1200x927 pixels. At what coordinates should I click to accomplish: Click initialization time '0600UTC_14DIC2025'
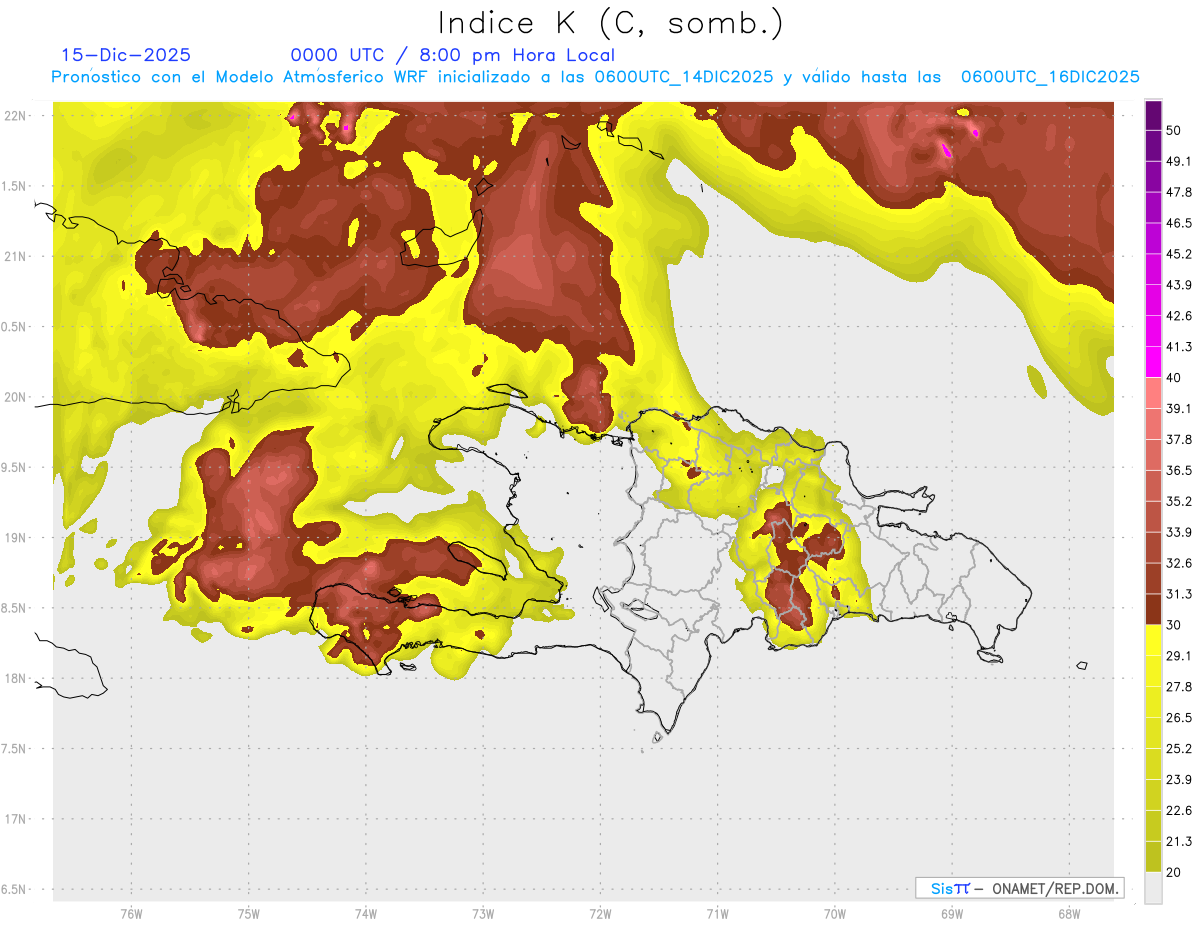(684, 77)
